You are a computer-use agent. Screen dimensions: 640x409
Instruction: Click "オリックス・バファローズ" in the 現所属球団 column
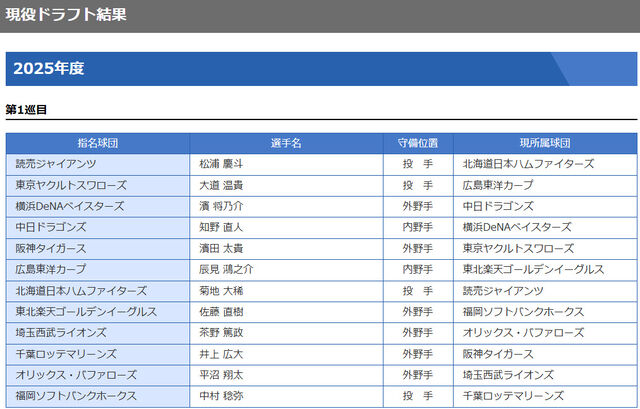[523, 333]
